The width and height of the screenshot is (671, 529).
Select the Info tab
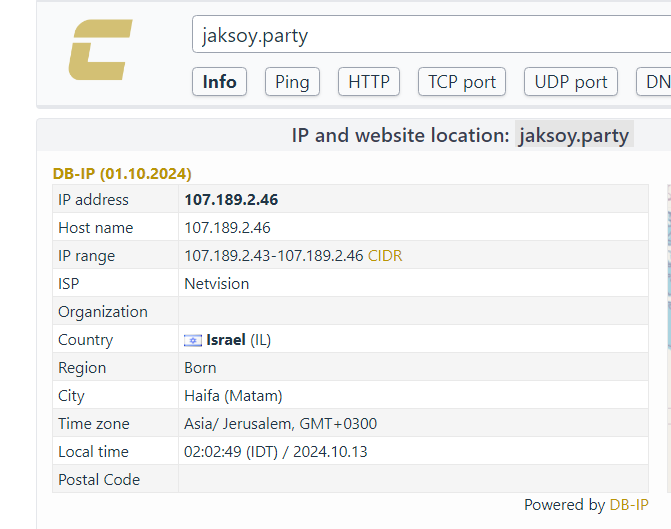219,82
